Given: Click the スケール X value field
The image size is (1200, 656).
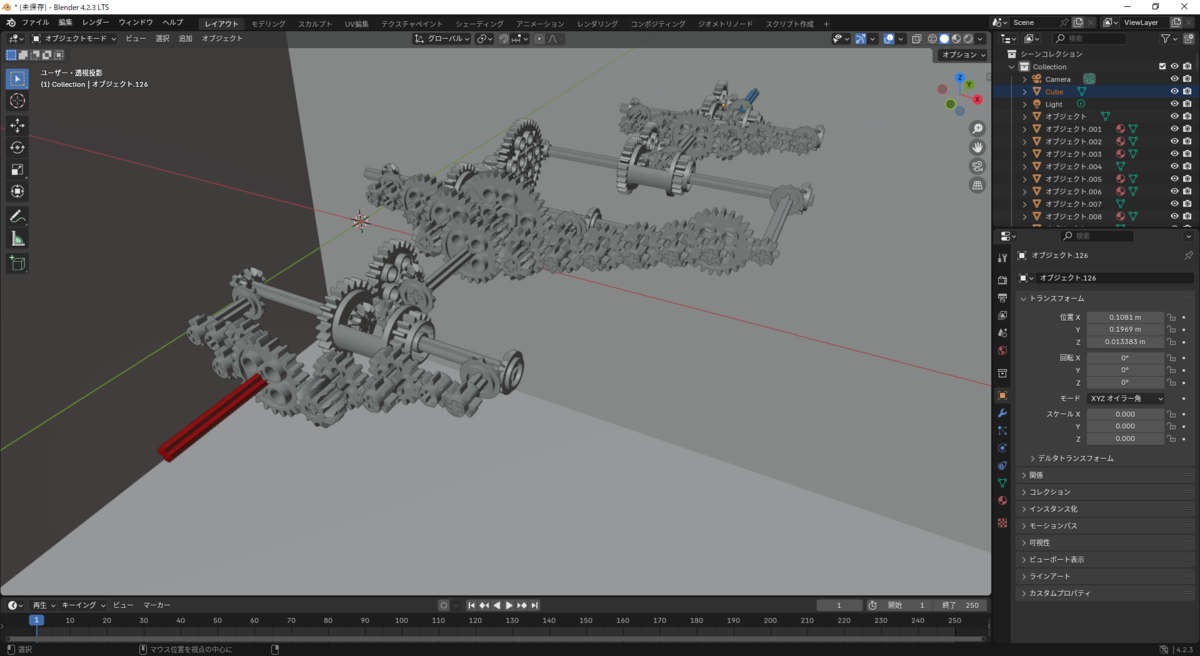Looking at the screenshot, I should tap(1126, 414).
